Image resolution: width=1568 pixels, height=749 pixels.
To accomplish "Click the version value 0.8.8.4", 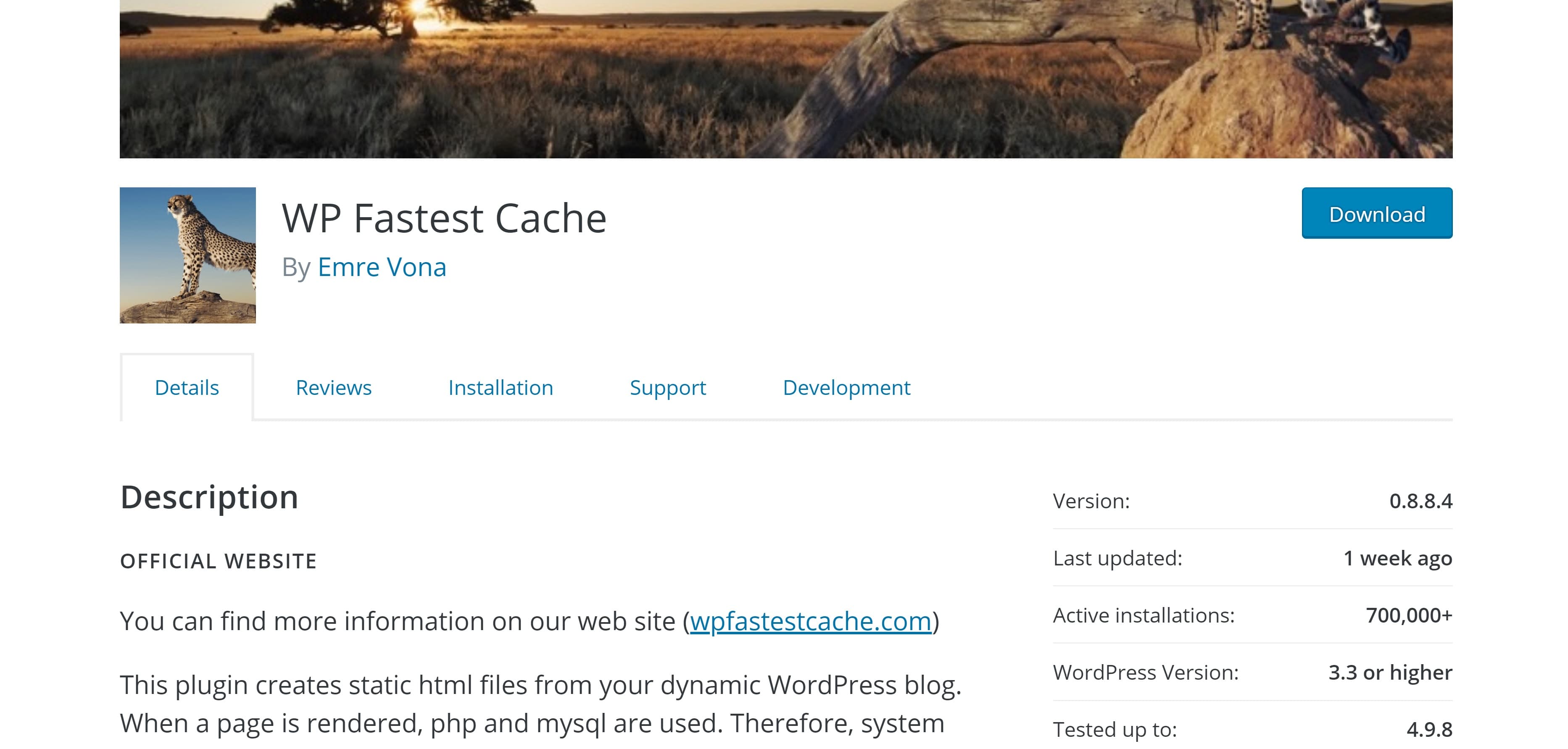I will click(1420, 501).
